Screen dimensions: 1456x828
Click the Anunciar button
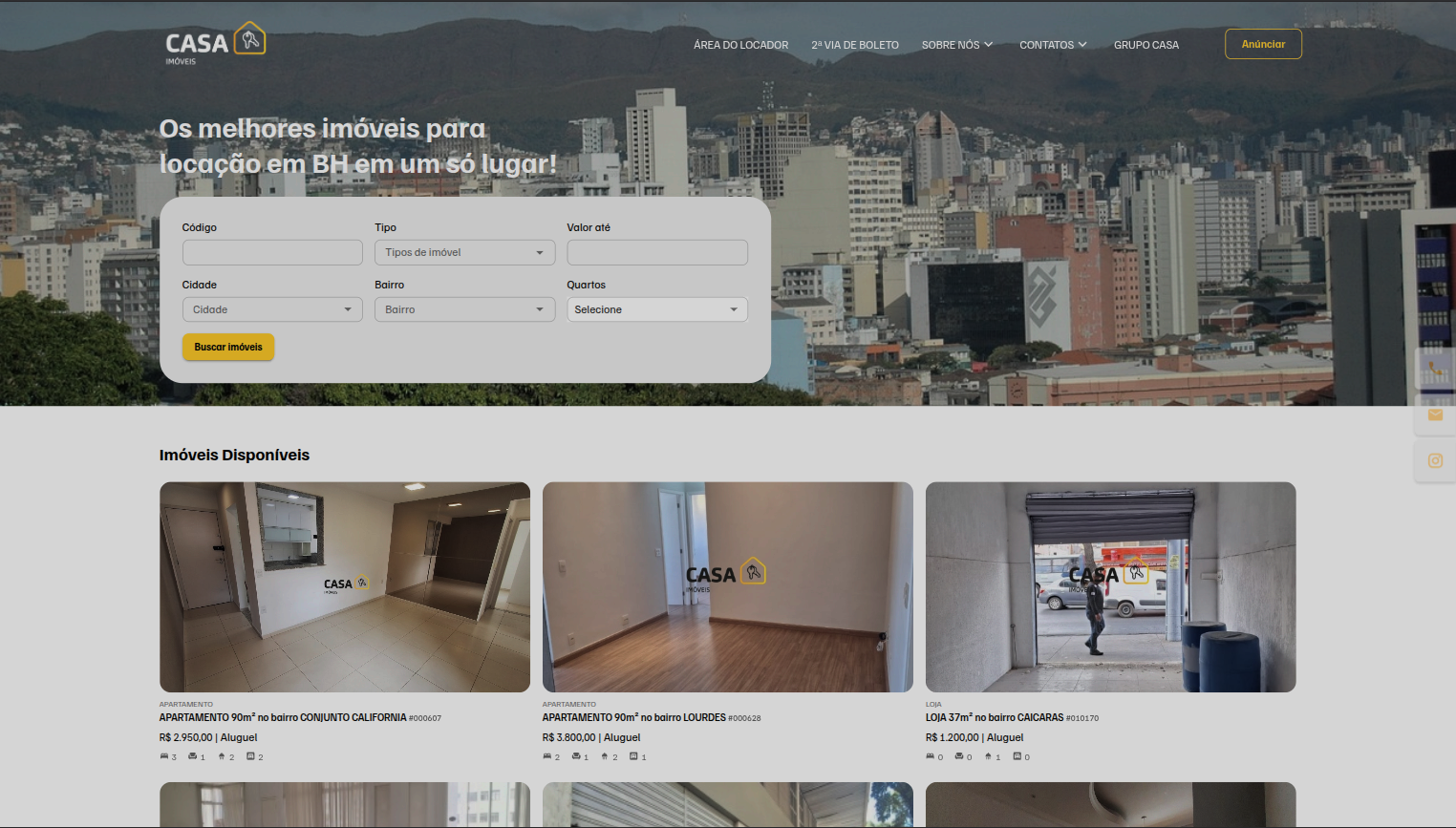pos(1263,44)
